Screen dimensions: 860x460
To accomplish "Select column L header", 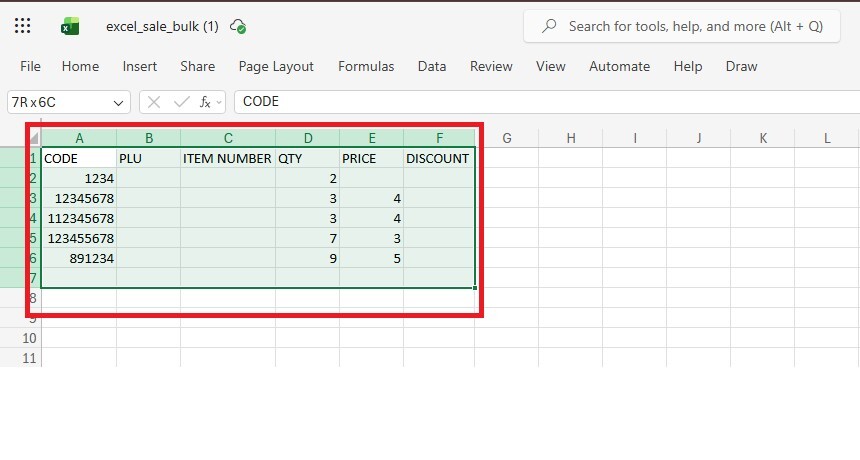I will click(x=827, y=138).
